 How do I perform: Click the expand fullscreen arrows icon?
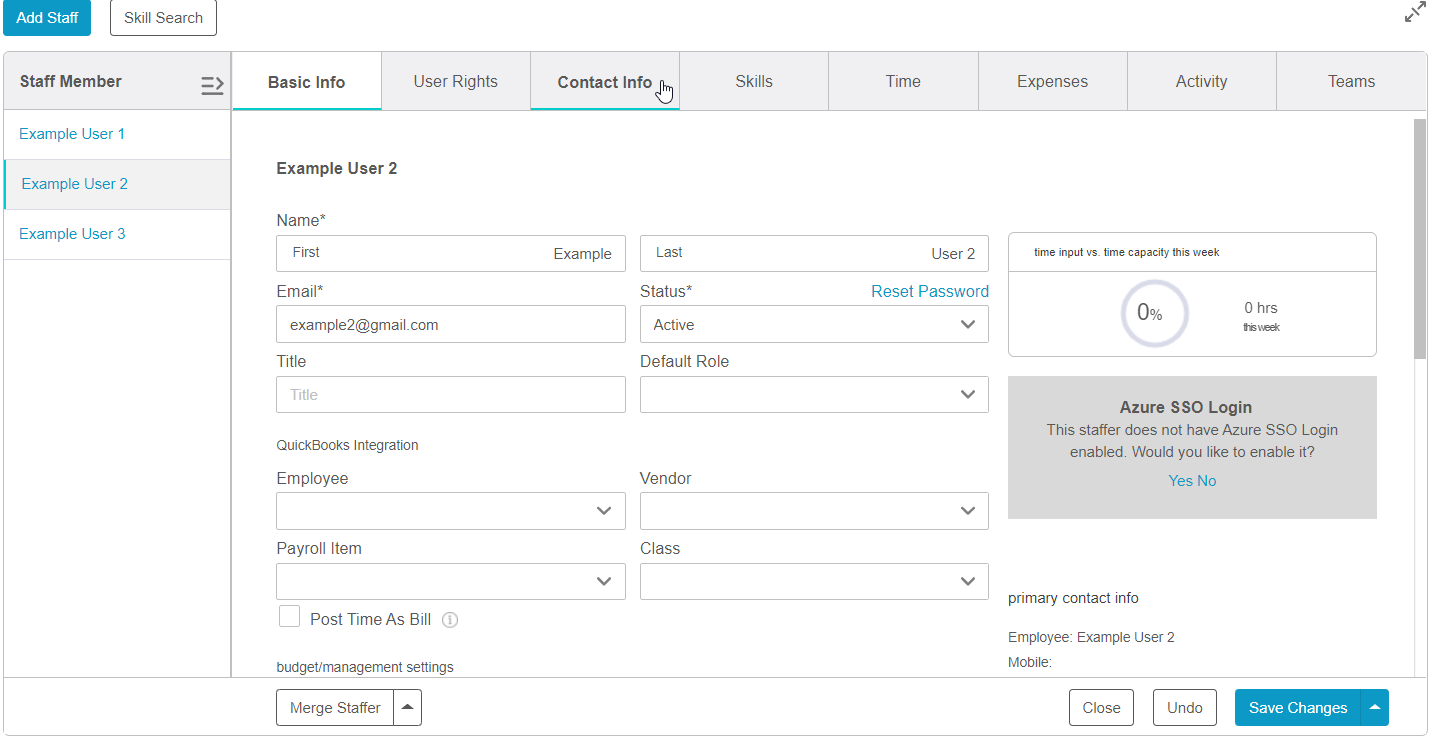click(1415, 13)
